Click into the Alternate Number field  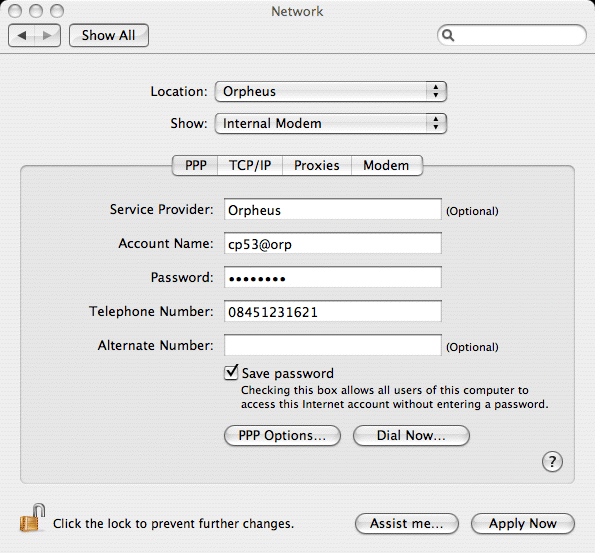pyautogui.click(x=333, y=345)
